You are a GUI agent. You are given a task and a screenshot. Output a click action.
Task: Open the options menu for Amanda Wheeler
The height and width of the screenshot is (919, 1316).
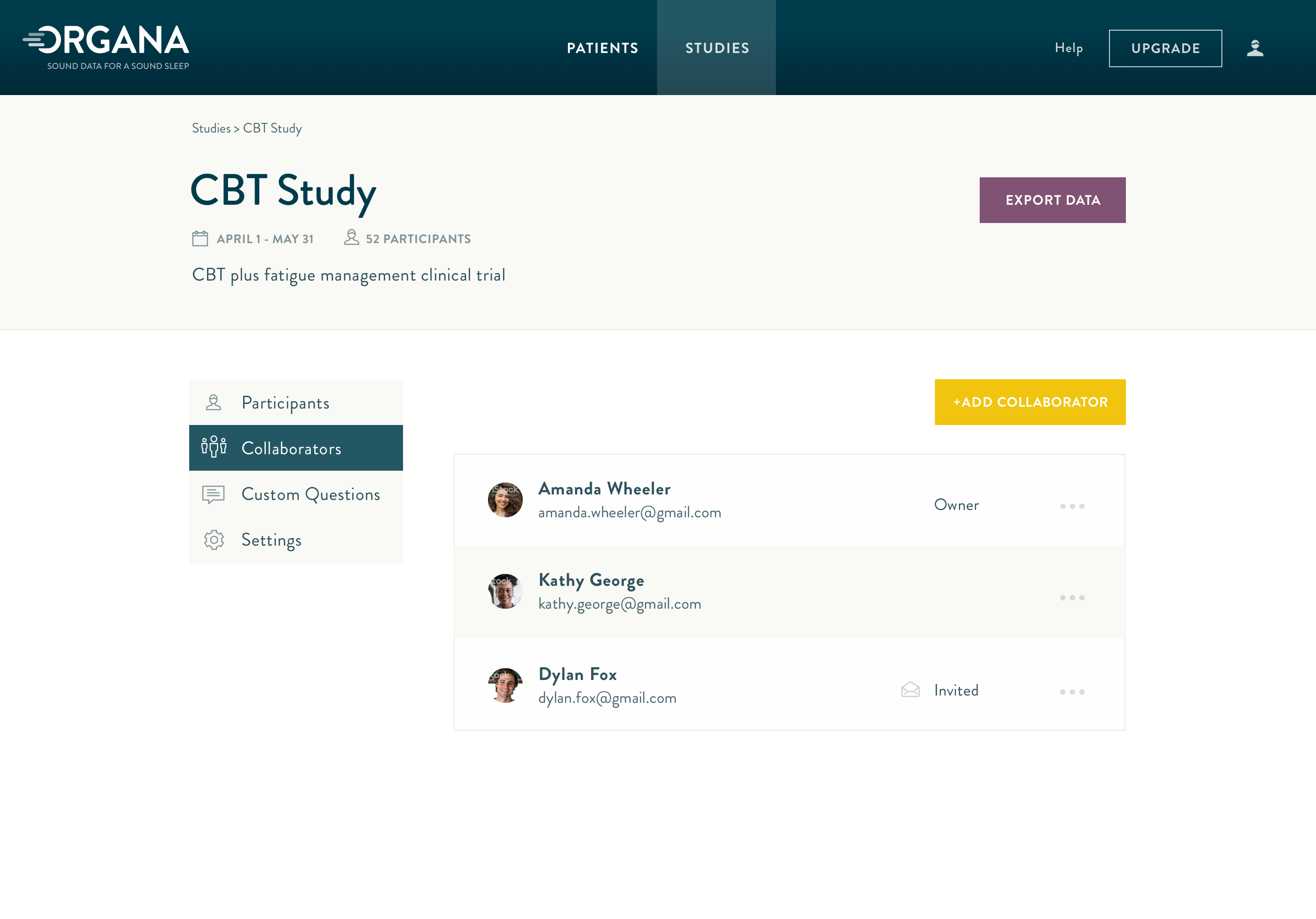tap(1072, 505)
